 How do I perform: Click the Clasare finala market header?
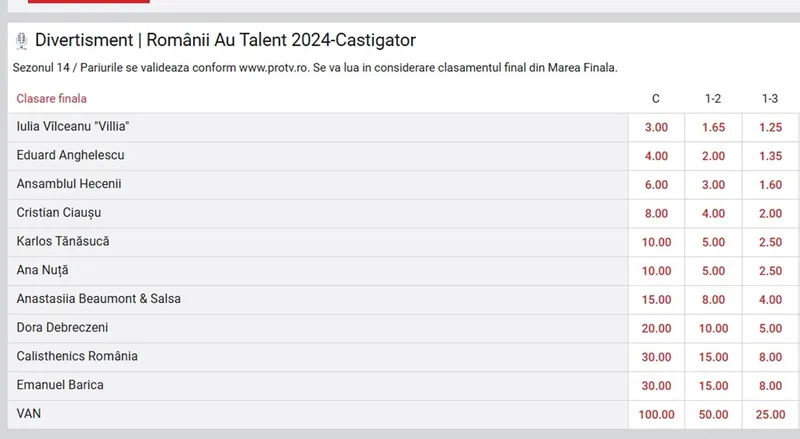[52, 99]
